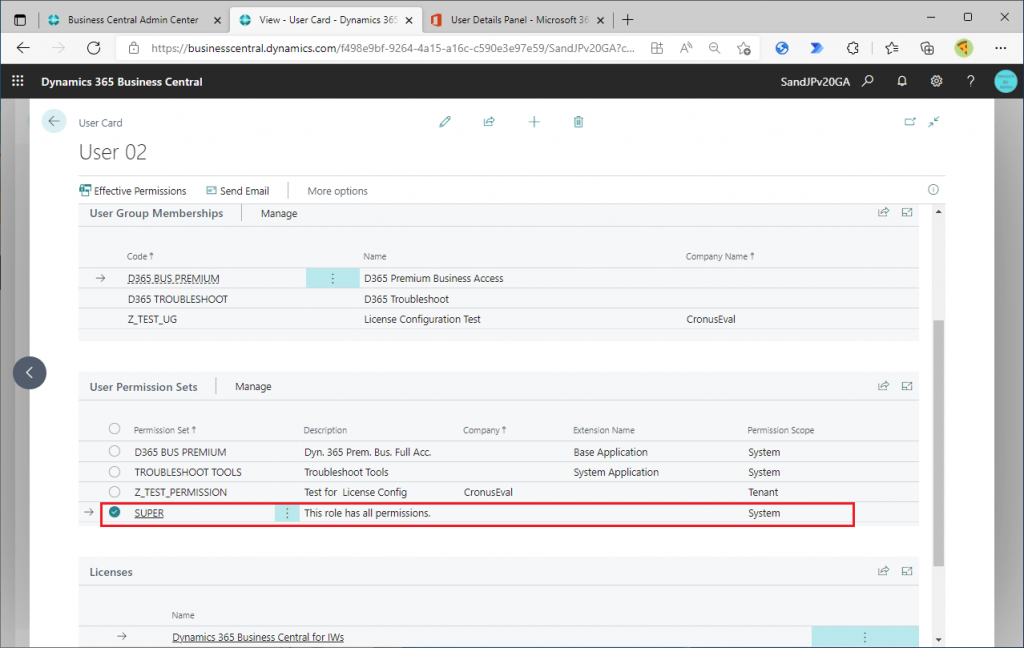Open Effective Permissions
Screen dimensions: 1024x648
tap(133, 191)
